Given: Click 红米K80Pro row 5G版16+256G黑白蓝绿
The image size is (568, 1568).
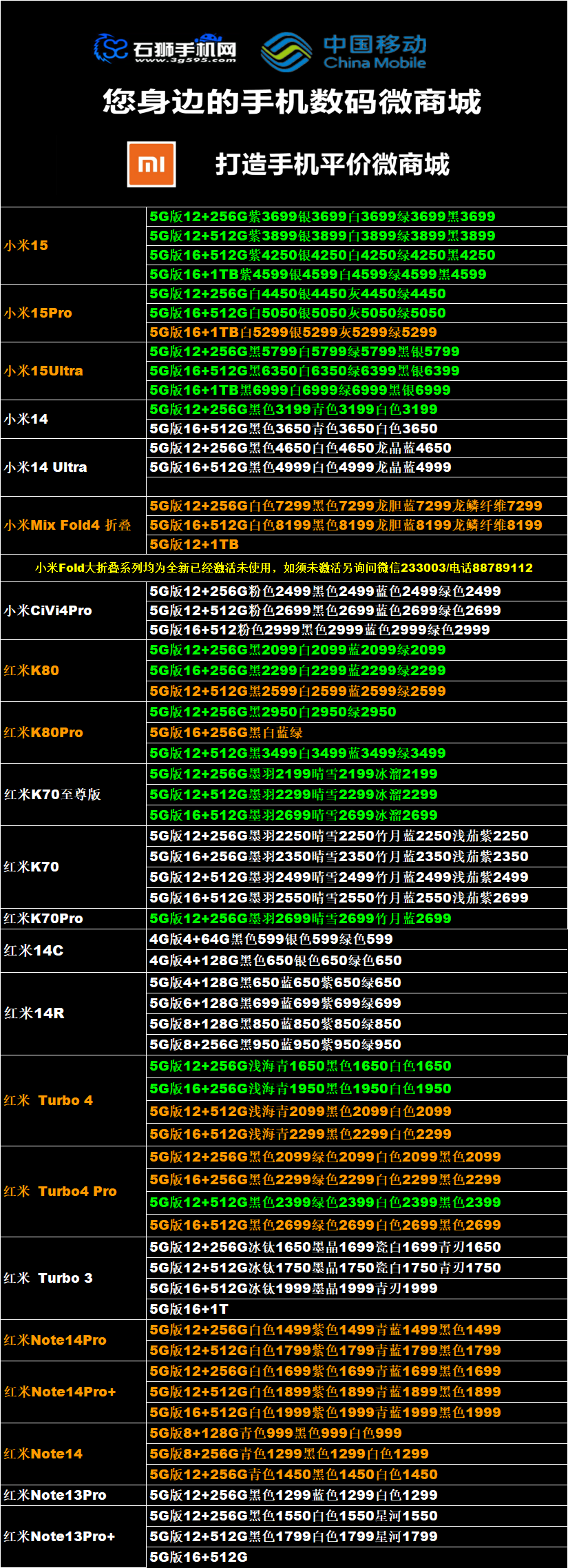Looking at the screenshot, I should point(357,732).
